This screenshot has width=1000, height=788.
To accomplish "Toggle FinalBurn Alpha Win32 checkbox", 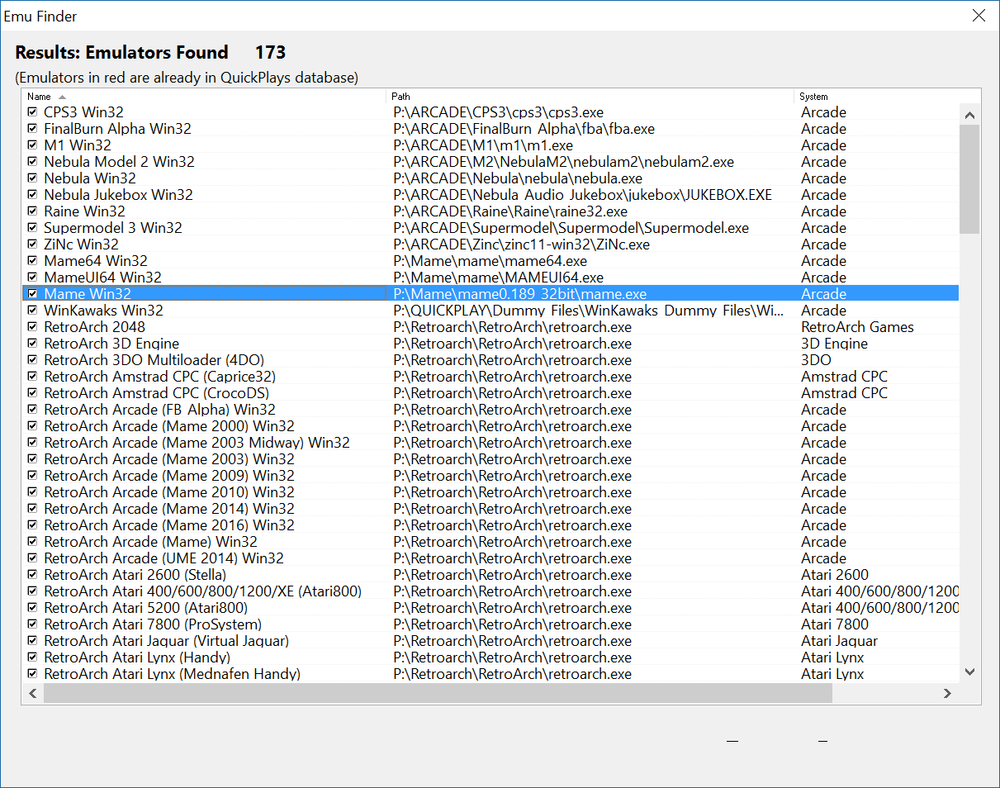I will 33,128.
